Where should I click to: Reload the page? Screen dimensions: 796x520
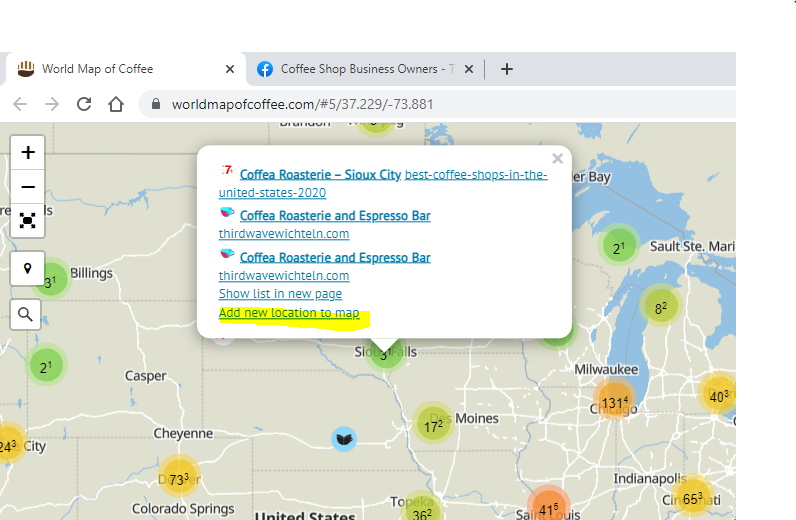(x=84, y=104)
